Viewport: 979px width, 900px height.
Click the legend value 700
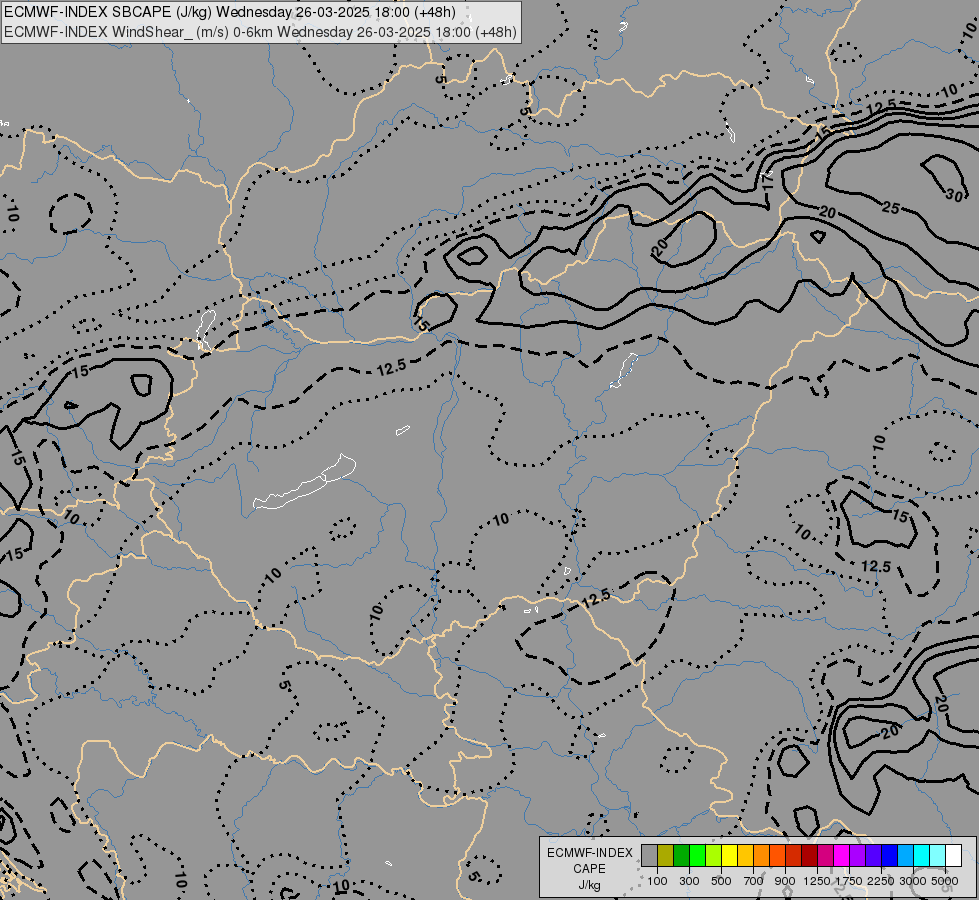754,881
